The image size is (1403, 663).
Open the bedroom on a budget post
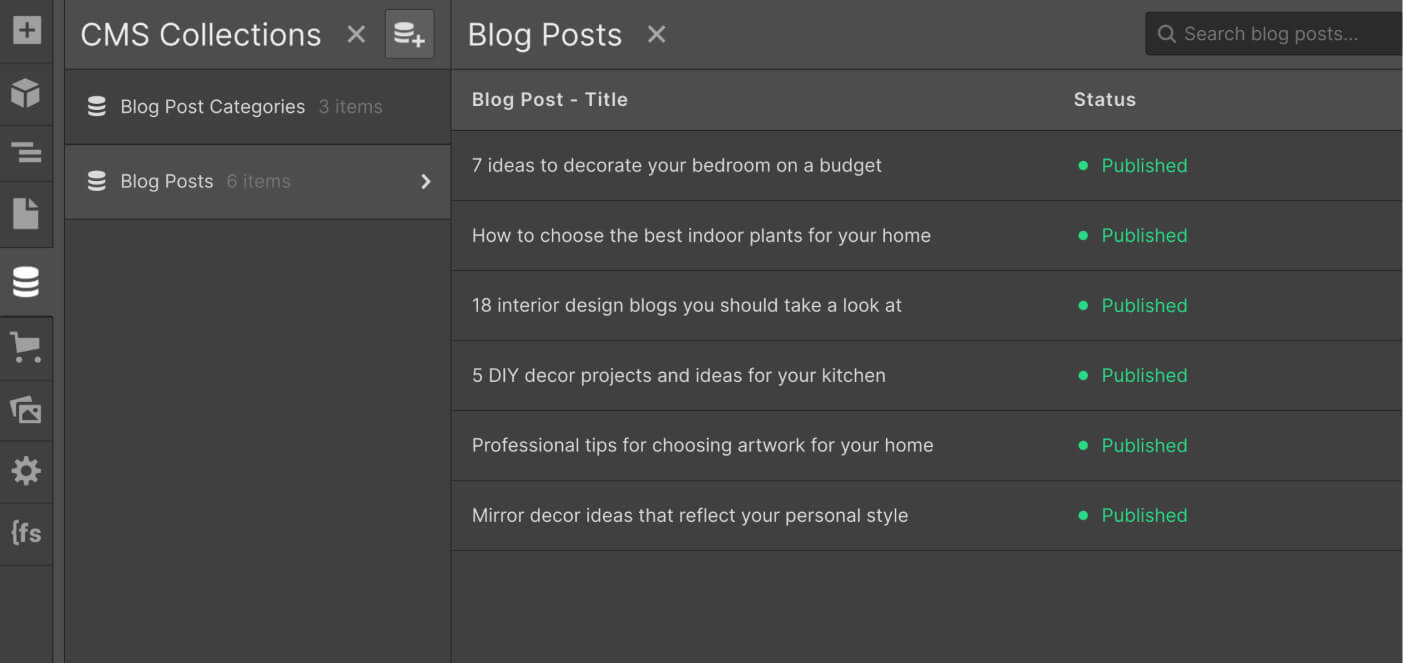[677, 166]
